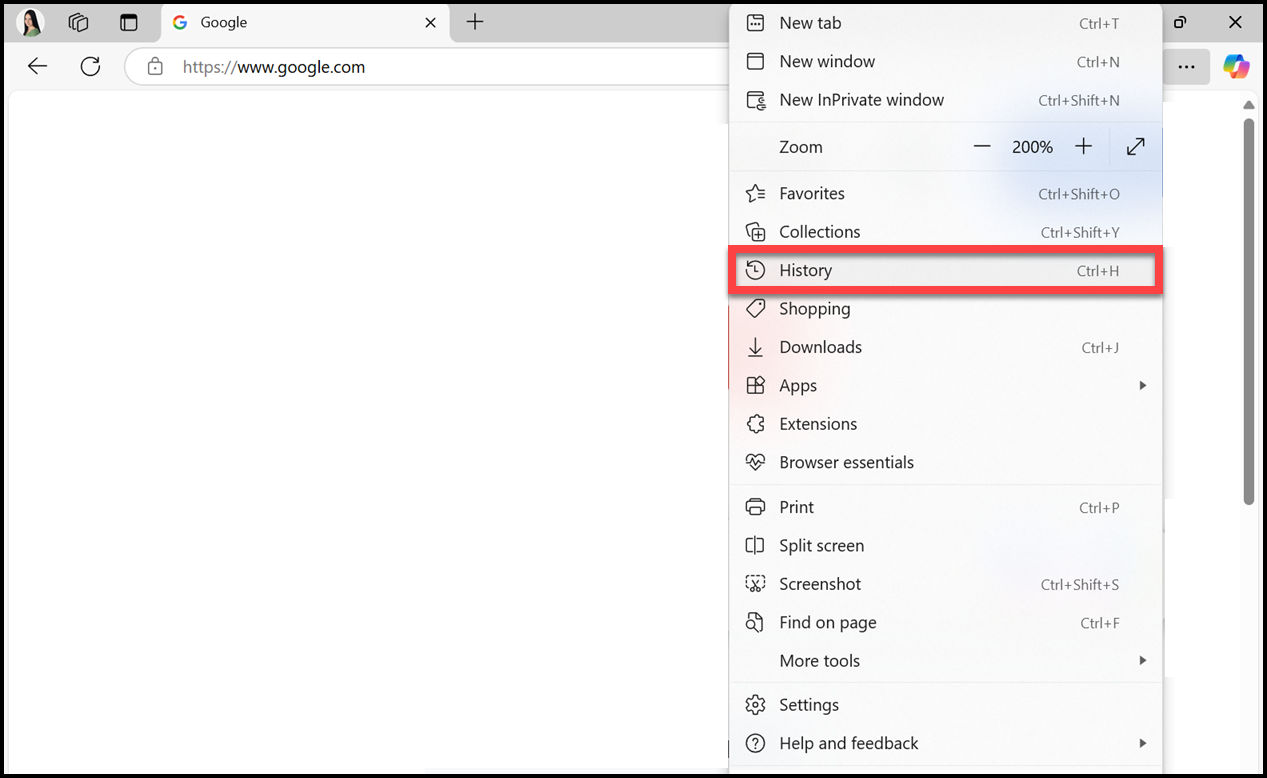Open Collections from the menu
Screen dimensions: 1267x778
tap(946, 232)
